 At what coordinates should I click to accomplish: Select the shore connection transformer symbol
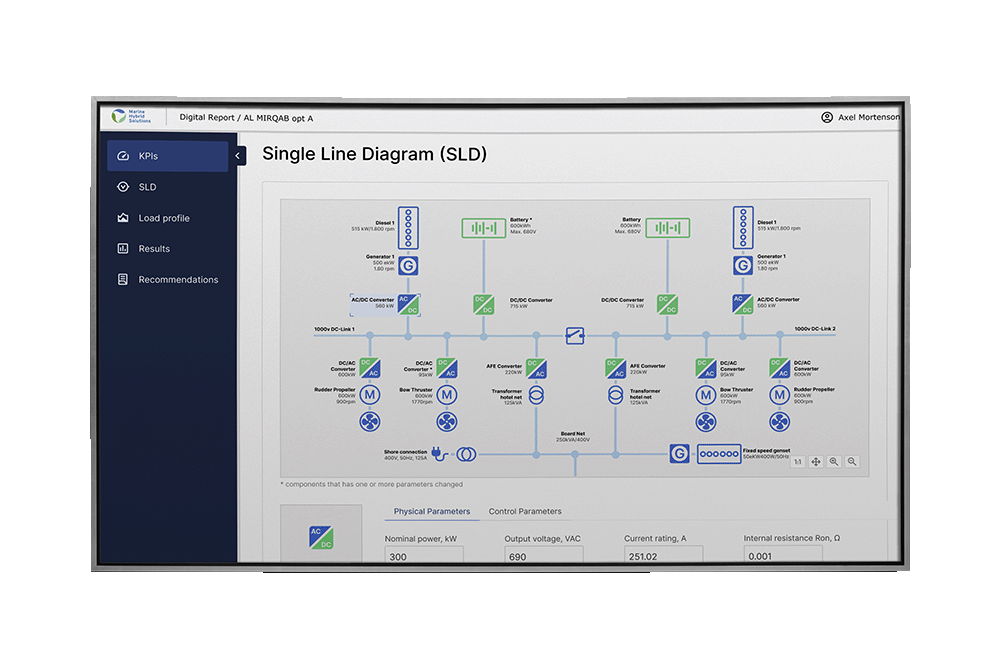tap(466, 454)
